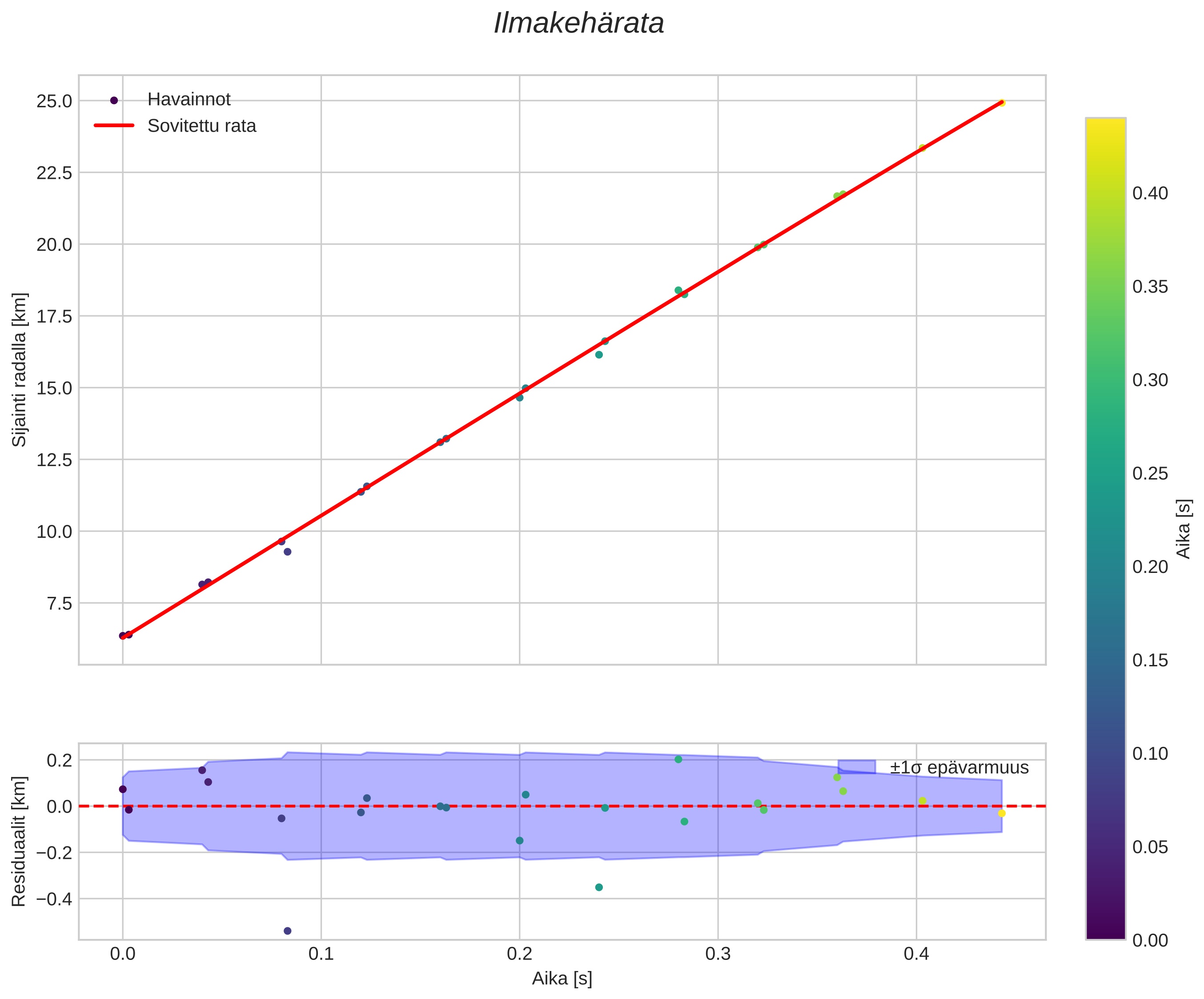Click the Havainnot legend dot marker
Screen dimensions: 1204x999
click(x=114, y=101)
